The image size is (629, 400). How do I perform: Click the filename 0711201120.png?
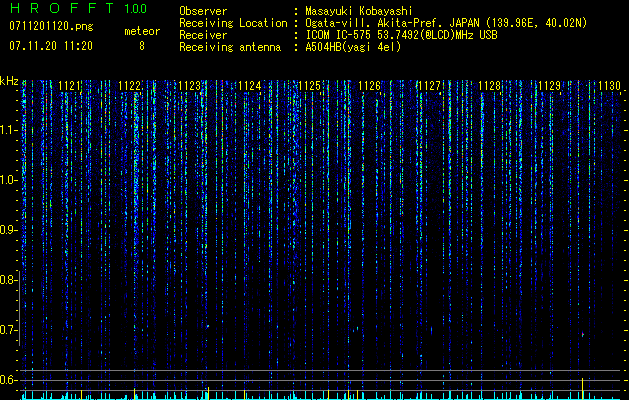pyautogui.click(x=51, y=26)
